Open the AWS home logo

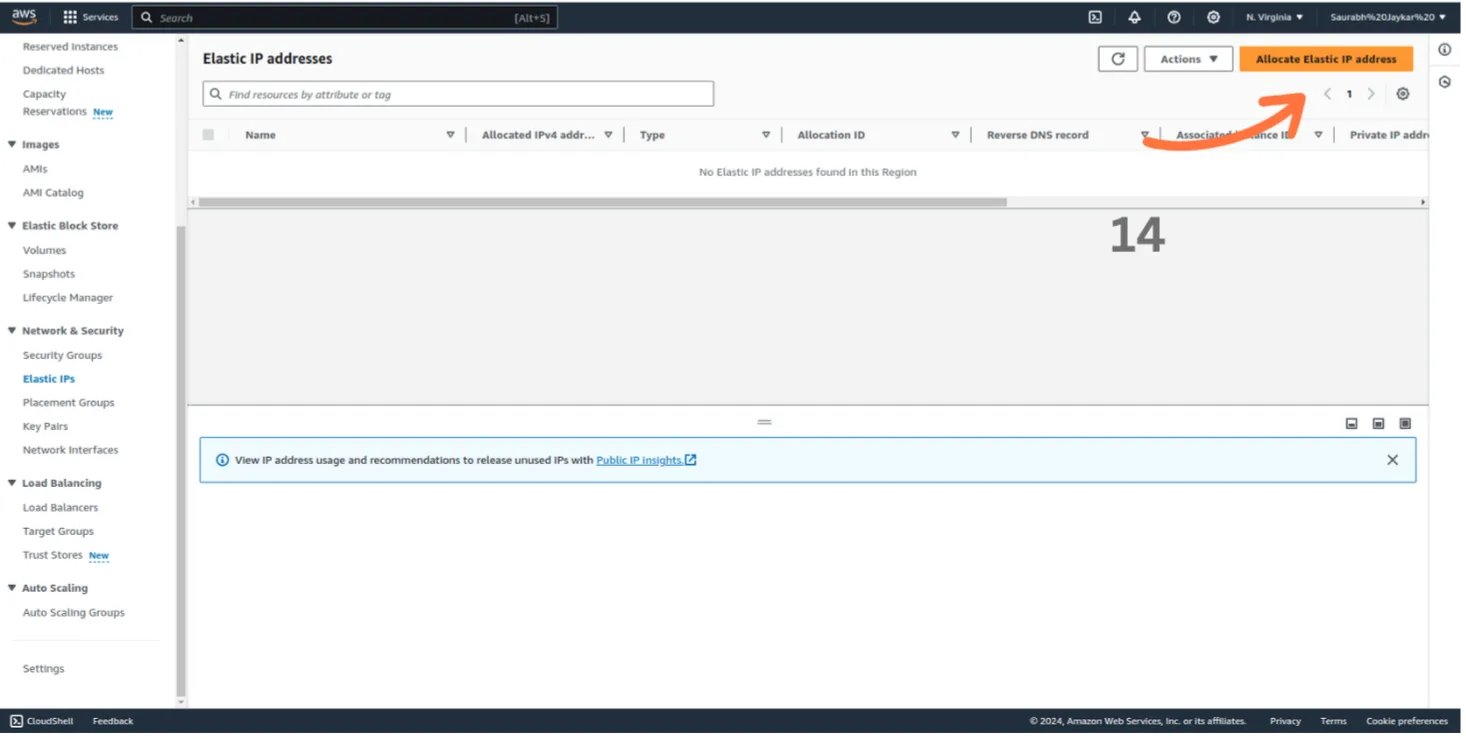pos(24,17)
